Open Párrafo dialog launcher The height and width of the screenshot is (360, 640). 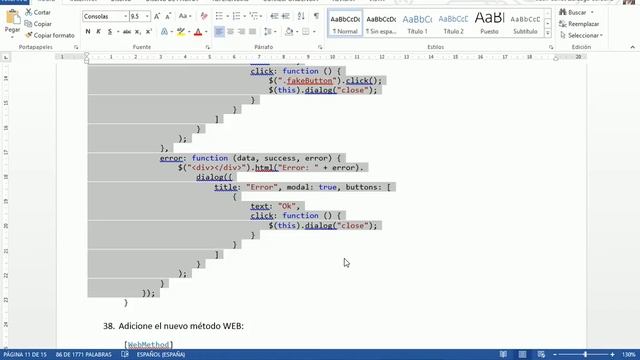pos(320,47)
